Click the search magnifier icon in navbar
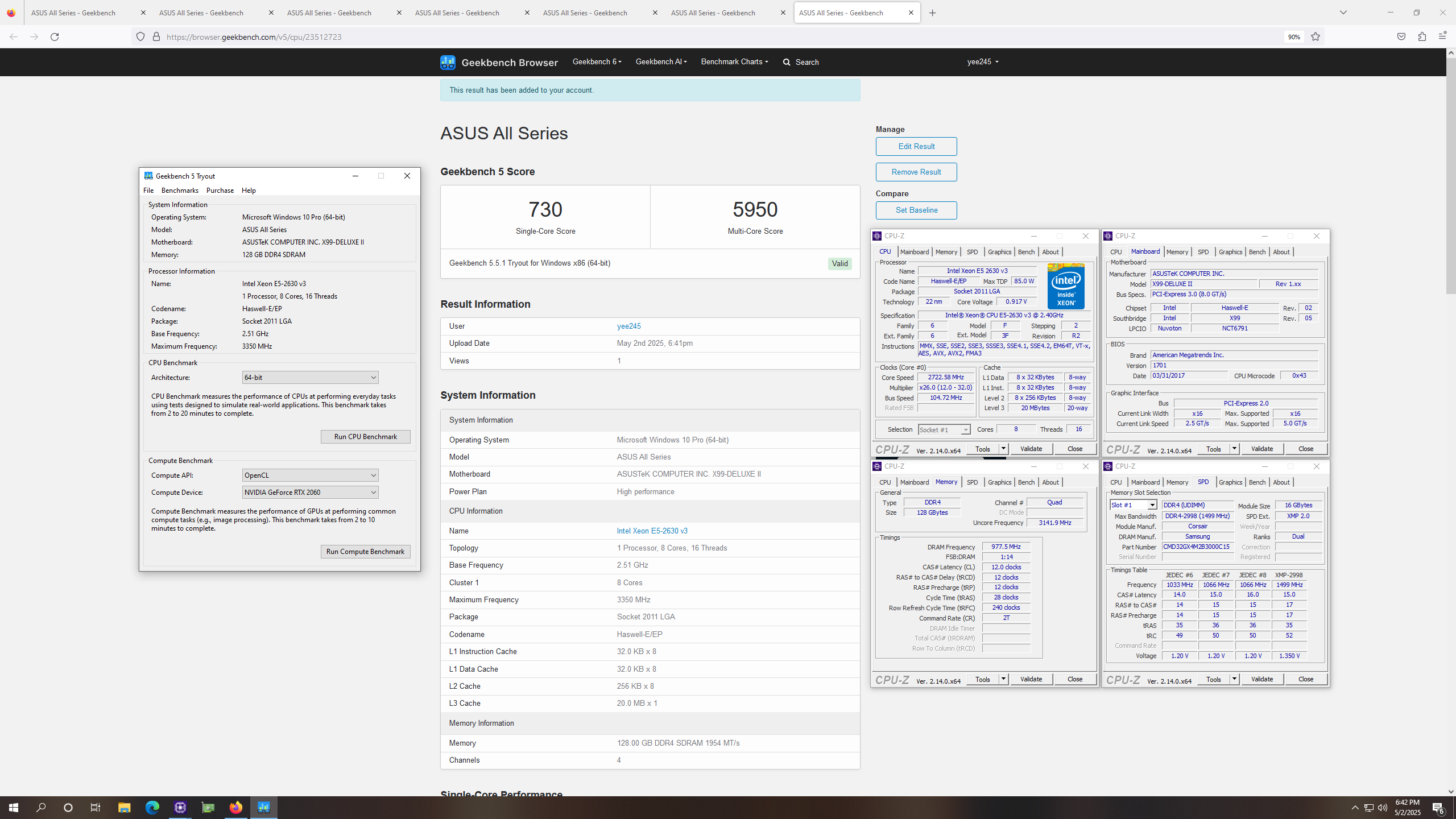1456x819 pixels. [787, 62]
